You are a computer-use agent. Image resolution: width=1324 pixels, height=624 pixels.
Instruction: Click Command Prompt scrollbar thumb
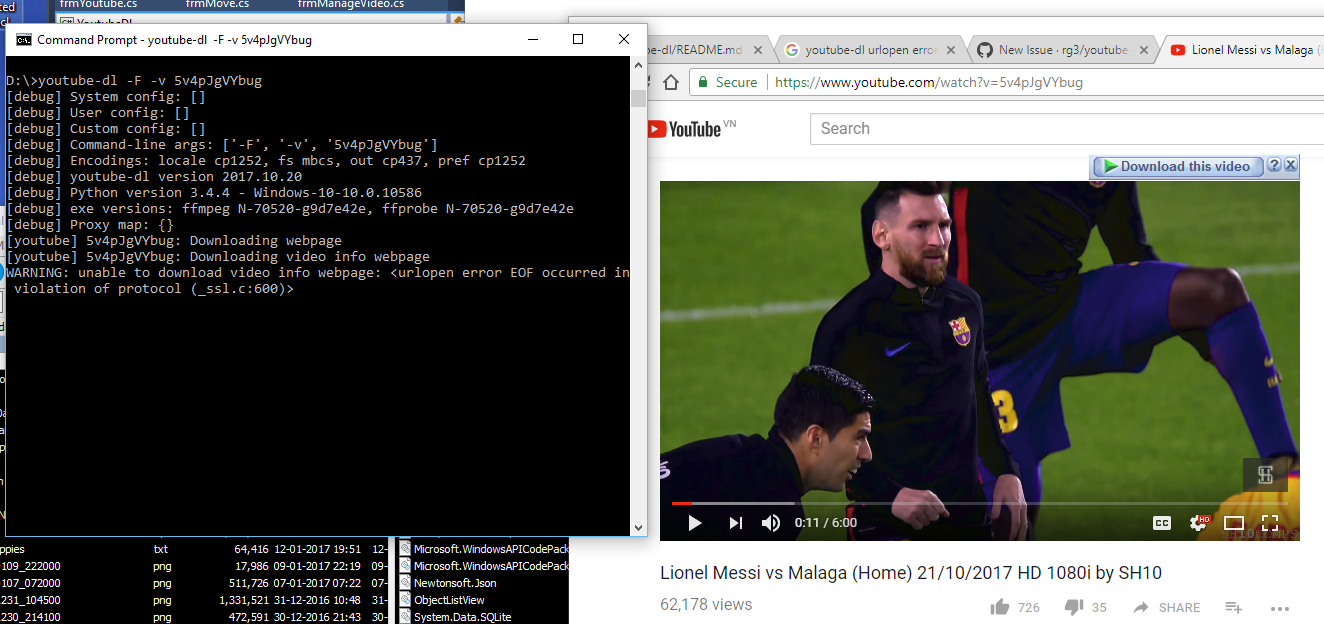(638, 97)
